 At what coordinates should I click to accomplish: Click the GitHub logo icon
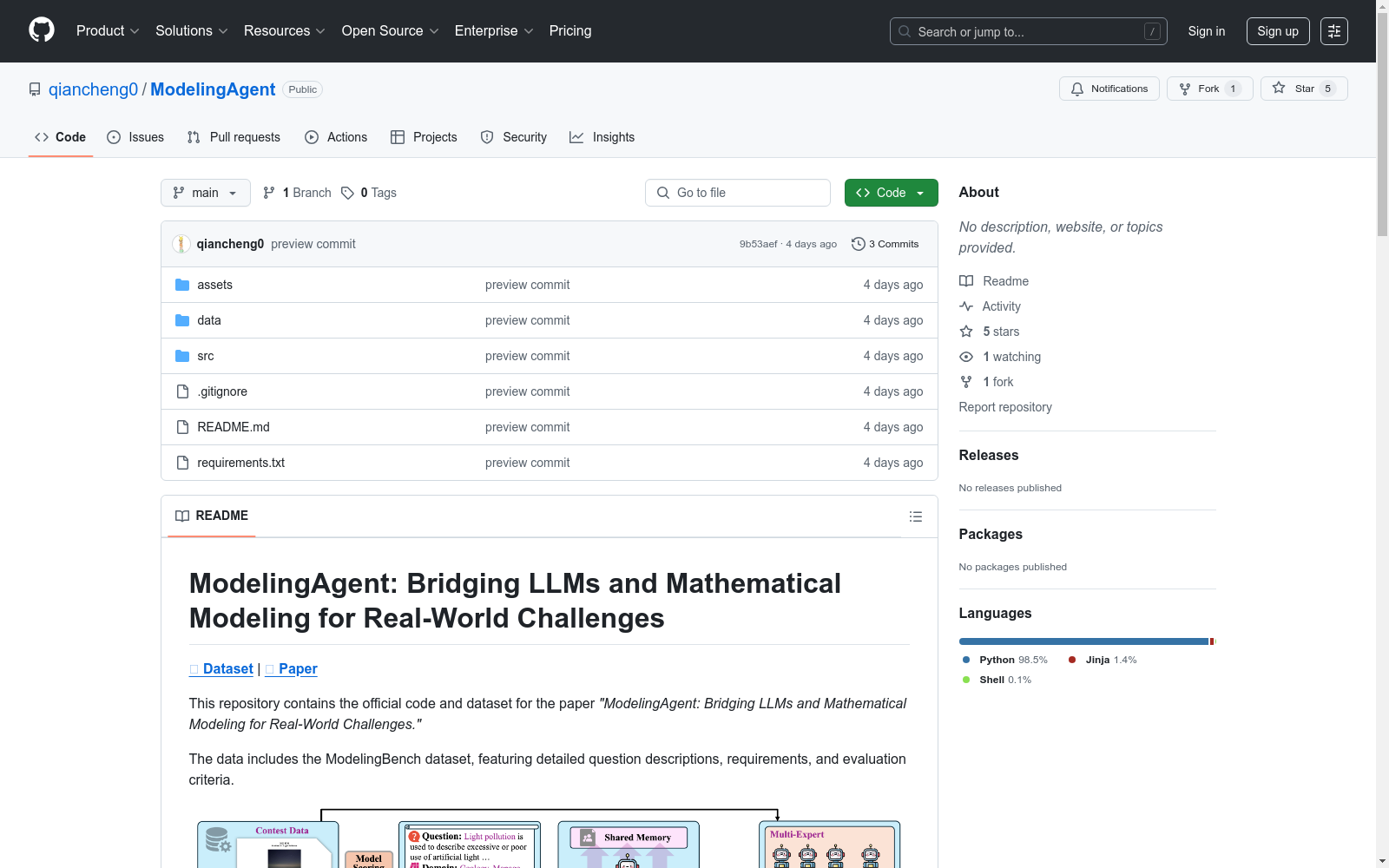(42, 30)
